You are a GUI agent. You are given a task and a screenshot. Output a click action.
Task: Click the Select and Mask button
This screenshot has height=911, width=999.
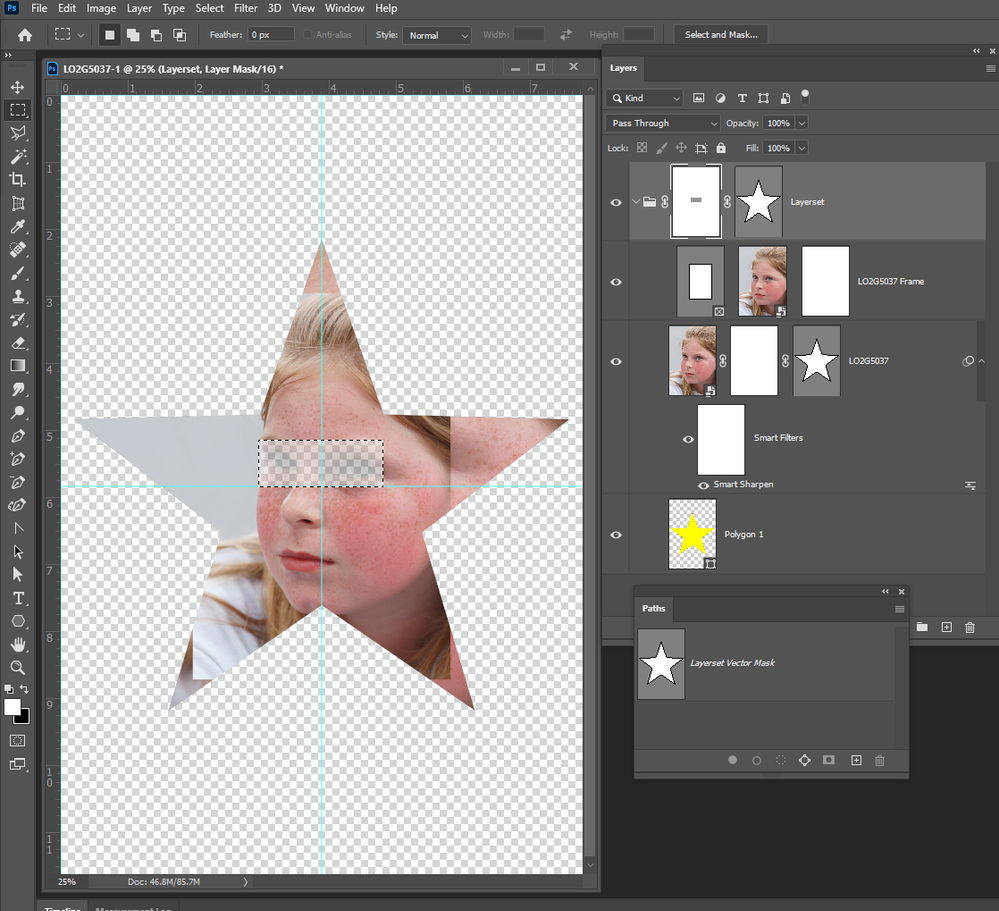coord(721,34)
